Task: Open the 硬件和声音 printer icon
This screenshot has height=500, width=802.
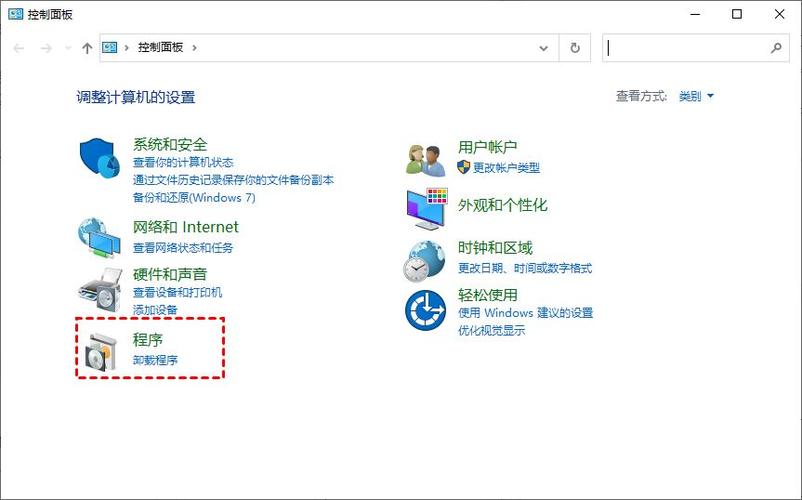Action: point(100,289)
